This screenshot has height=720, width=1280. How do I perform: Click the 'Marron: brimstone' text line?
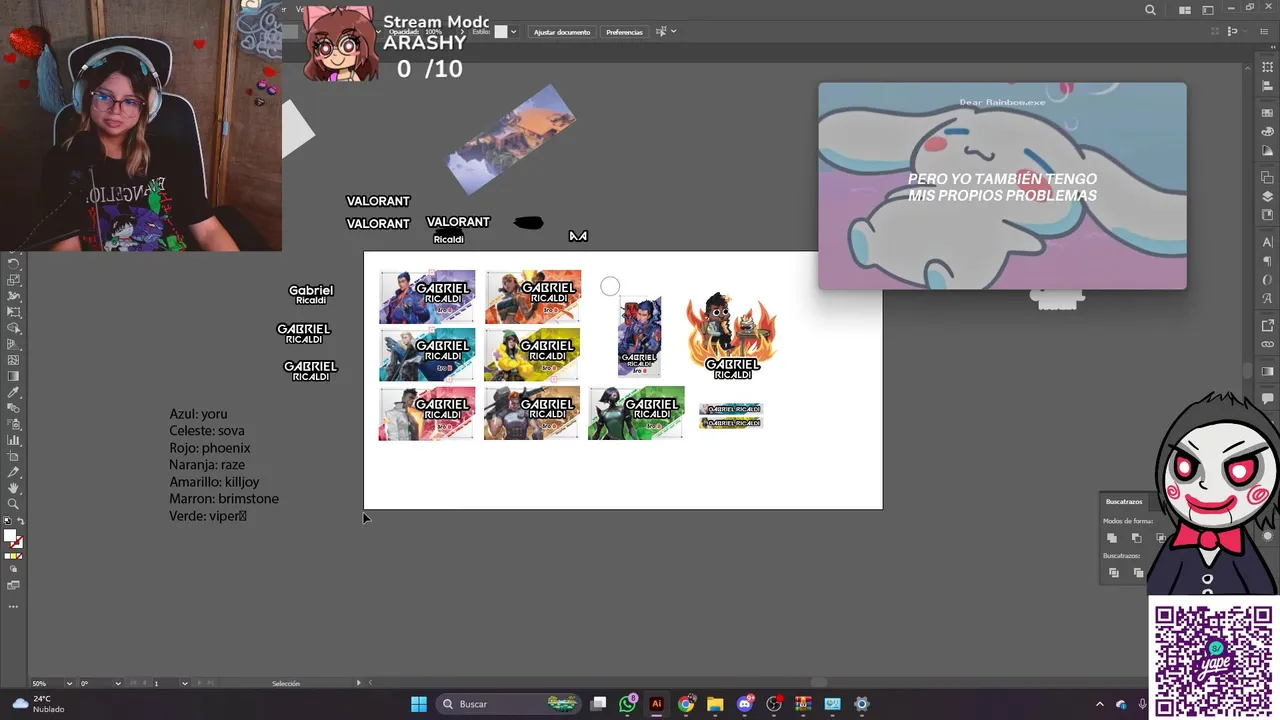[x=224, y=499]
